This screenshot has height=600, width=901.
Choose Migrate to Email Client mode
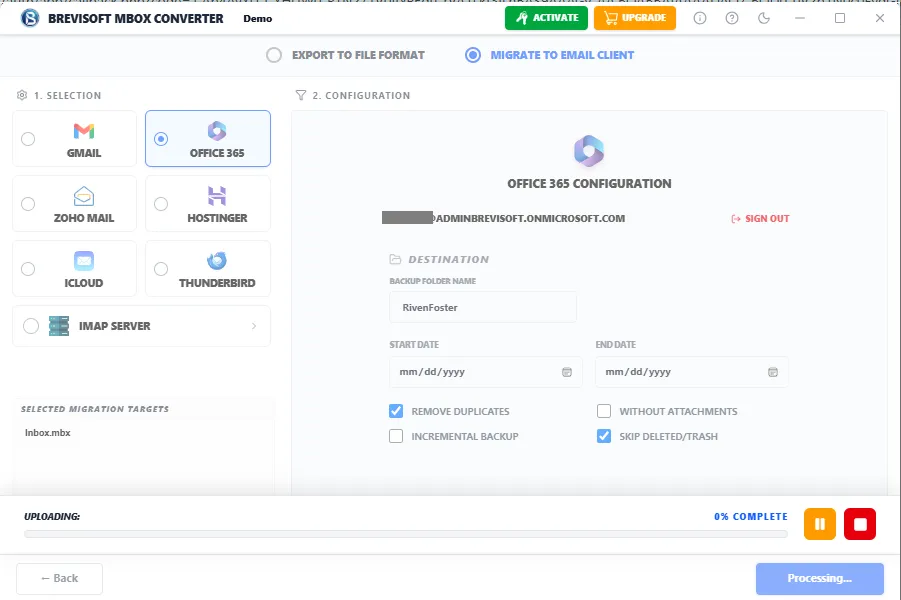549,55
